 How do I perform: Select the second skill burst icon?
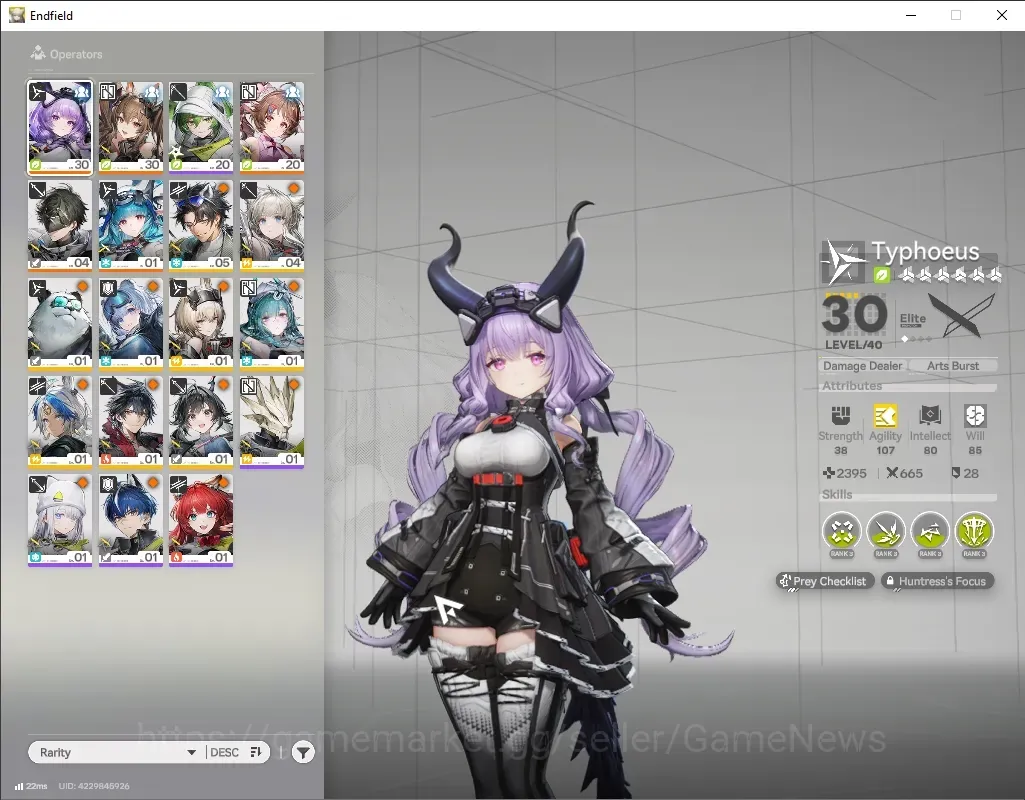(886, 531)
